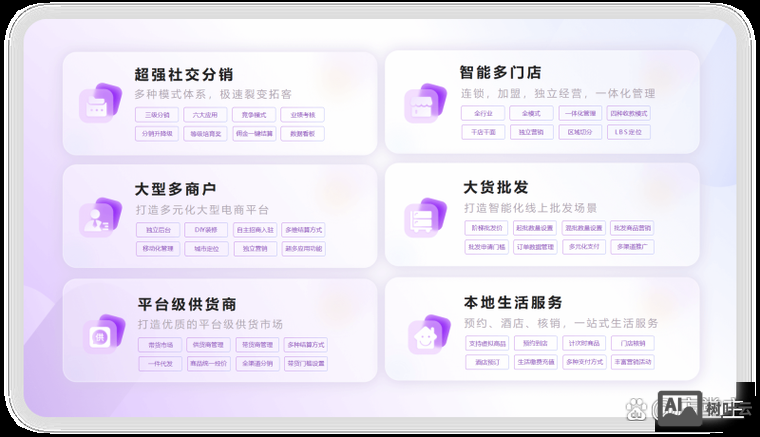
Task: Click the 更多应用功能 tag
Action: coord(303,249)
